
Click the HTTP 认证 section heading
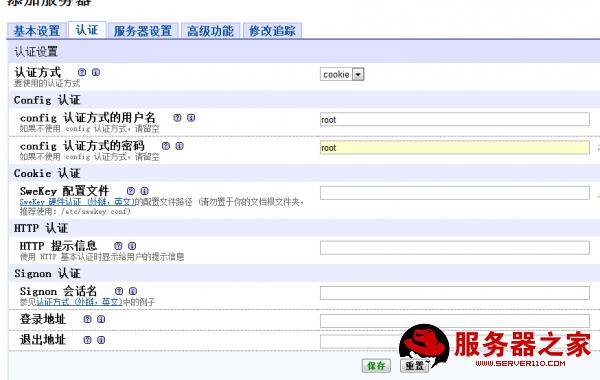click(41, 228)
